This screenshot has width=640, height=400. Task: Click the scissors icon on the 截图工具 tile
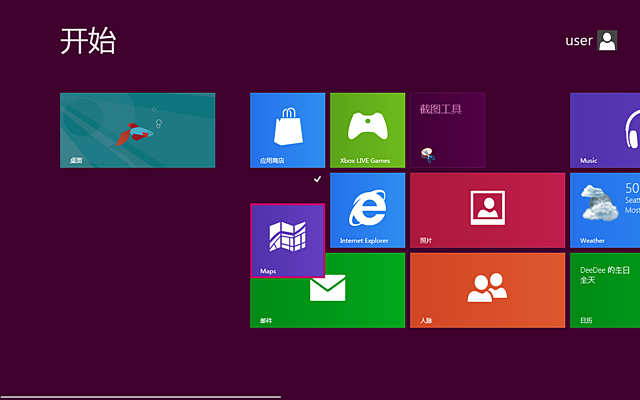click(428, 155)
